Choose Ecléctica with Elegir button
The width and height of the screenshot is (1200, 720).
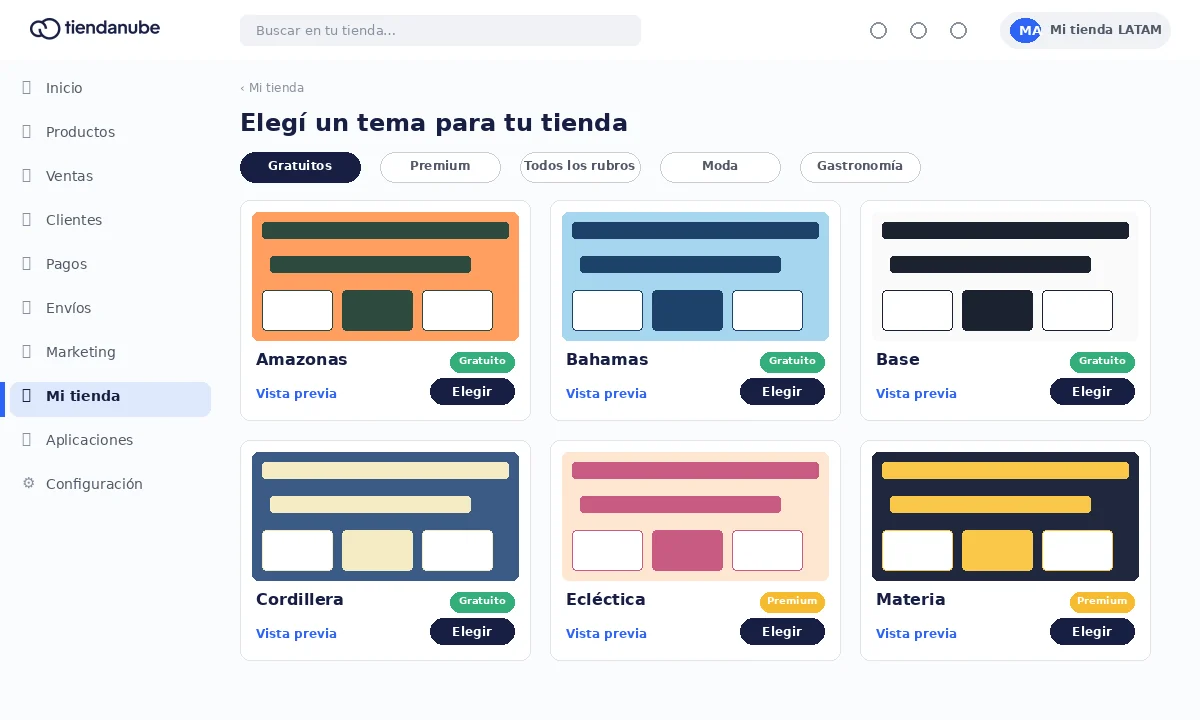point(782,632)
